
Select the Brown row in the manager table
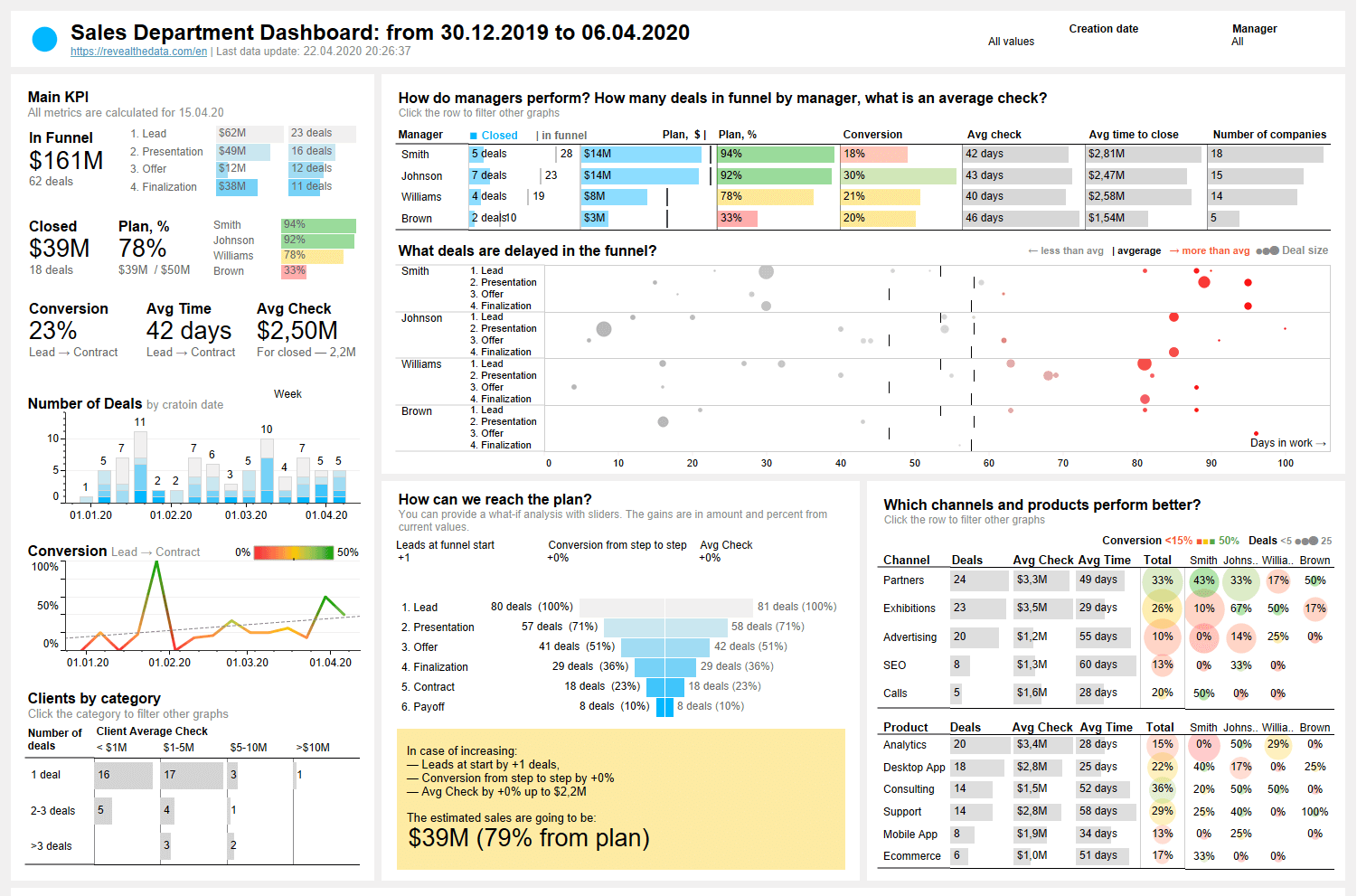point(862,219)
